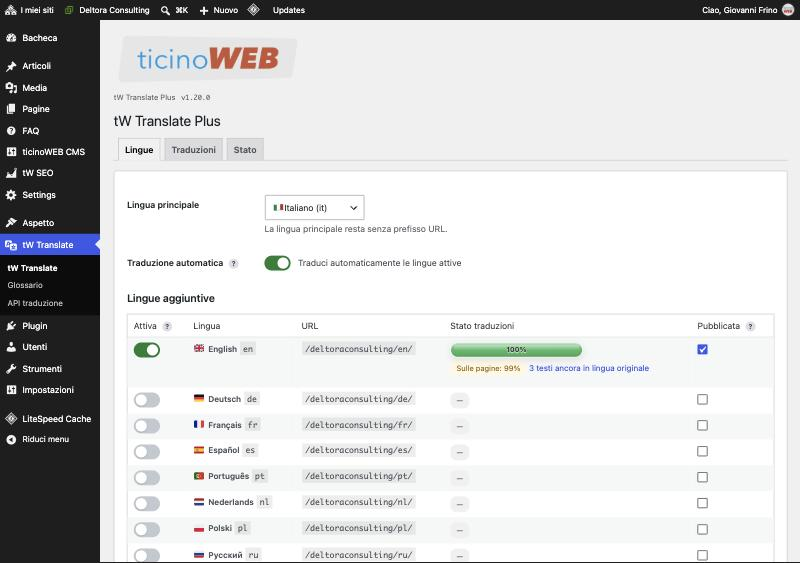This screenshot has width=800, height=563.
Task: Check Pubblicata for Português
Action: (703, 477)
